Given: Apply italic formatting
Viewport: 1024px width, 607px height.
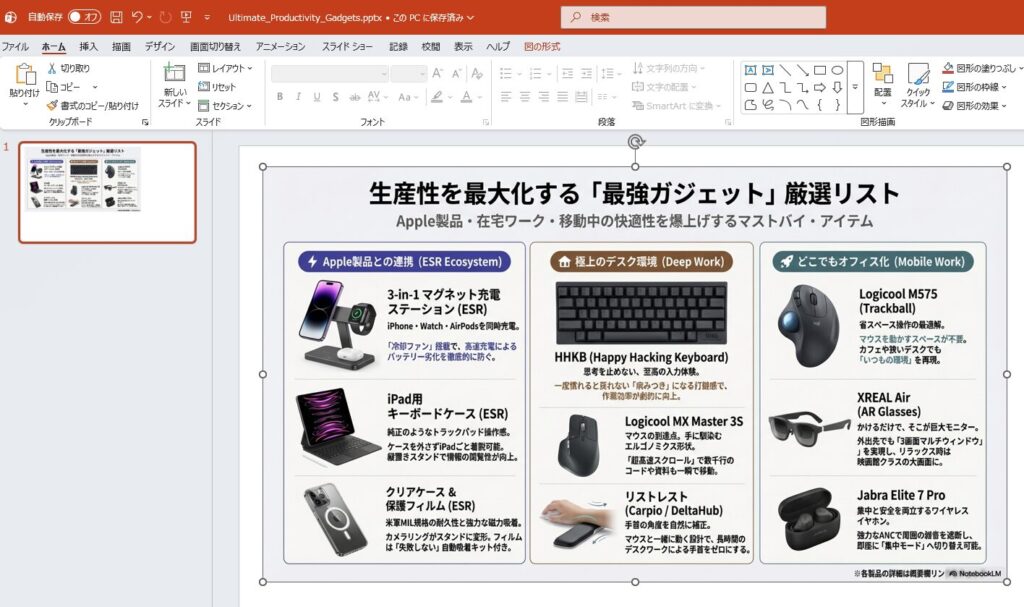Looking at the screenshot, I should 299,95.
